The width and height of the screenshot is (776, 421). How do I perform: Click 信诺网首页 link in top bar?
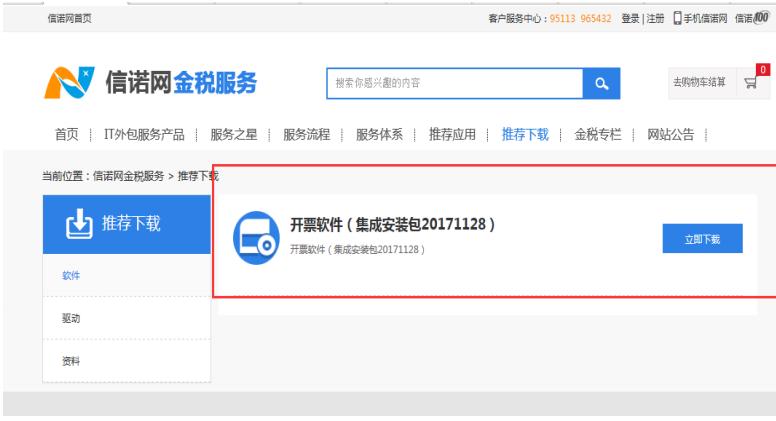(69, 18)
